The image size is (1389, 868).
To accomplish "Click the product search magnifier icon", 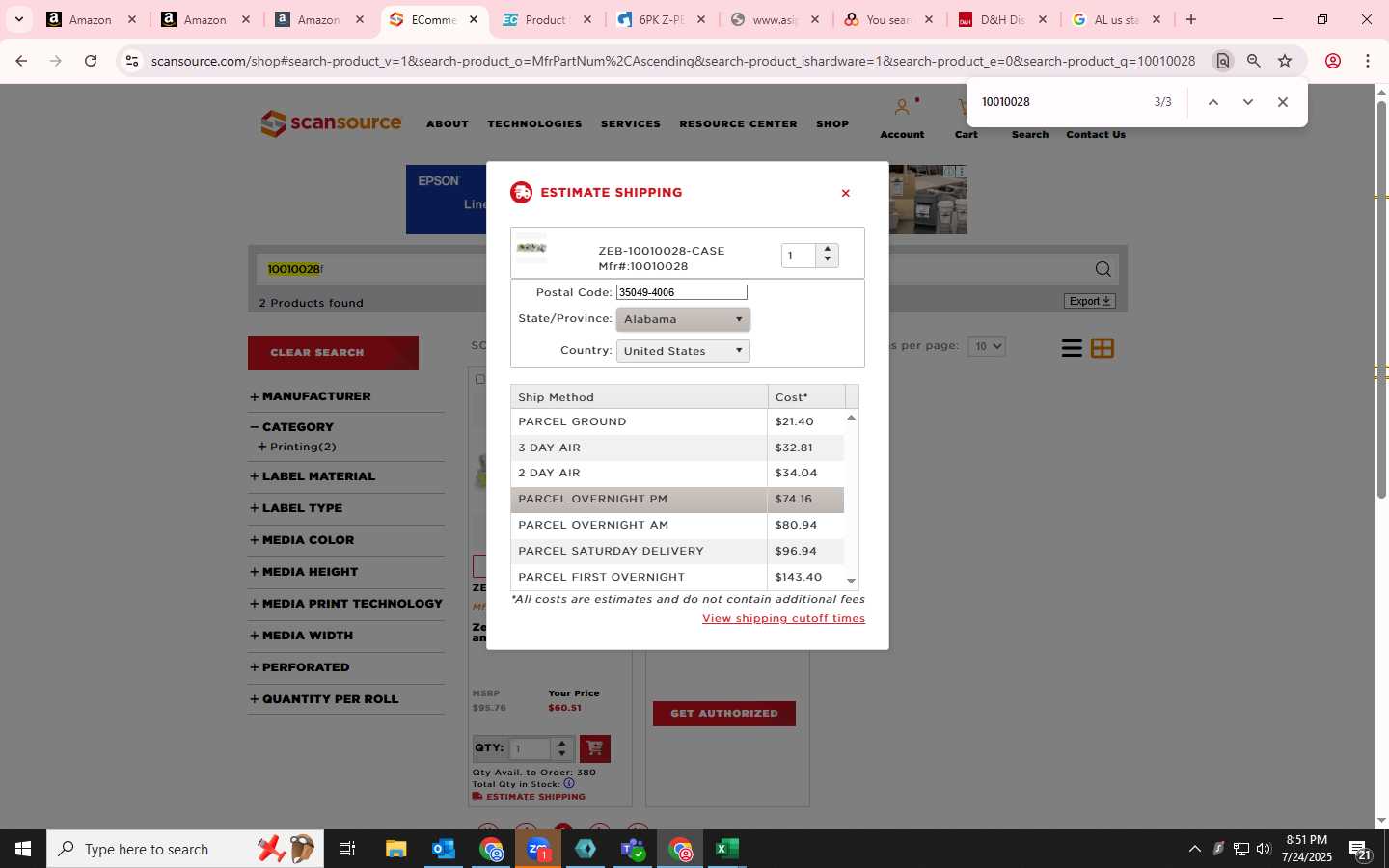I will coord(1103,269).
